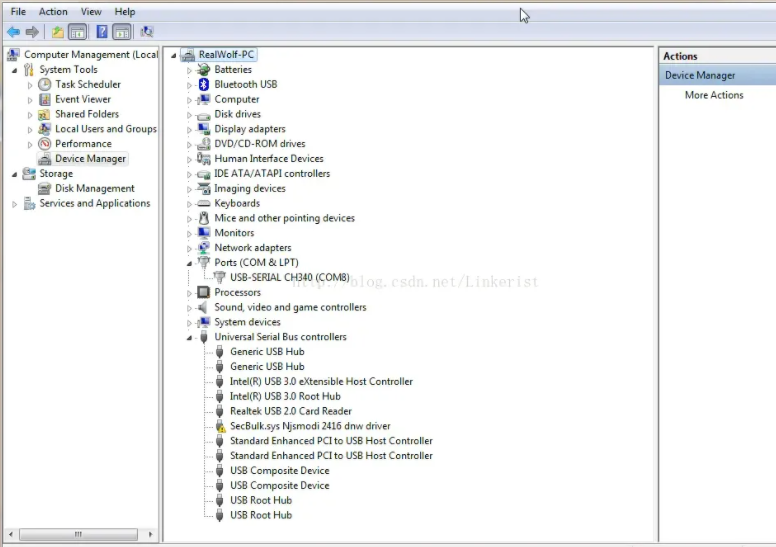Click the Sound, video and game controllers icon
This screenshot has width=776, height=547.
point(202,307)
